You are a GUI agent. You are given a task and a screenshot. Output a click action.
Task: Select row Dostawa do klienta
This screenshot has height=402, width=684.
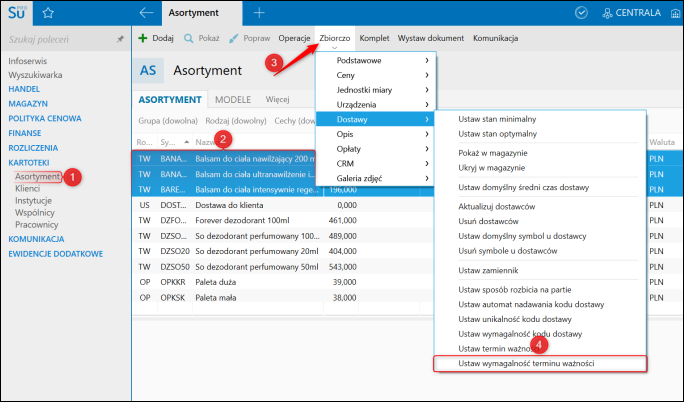(229, 205)
